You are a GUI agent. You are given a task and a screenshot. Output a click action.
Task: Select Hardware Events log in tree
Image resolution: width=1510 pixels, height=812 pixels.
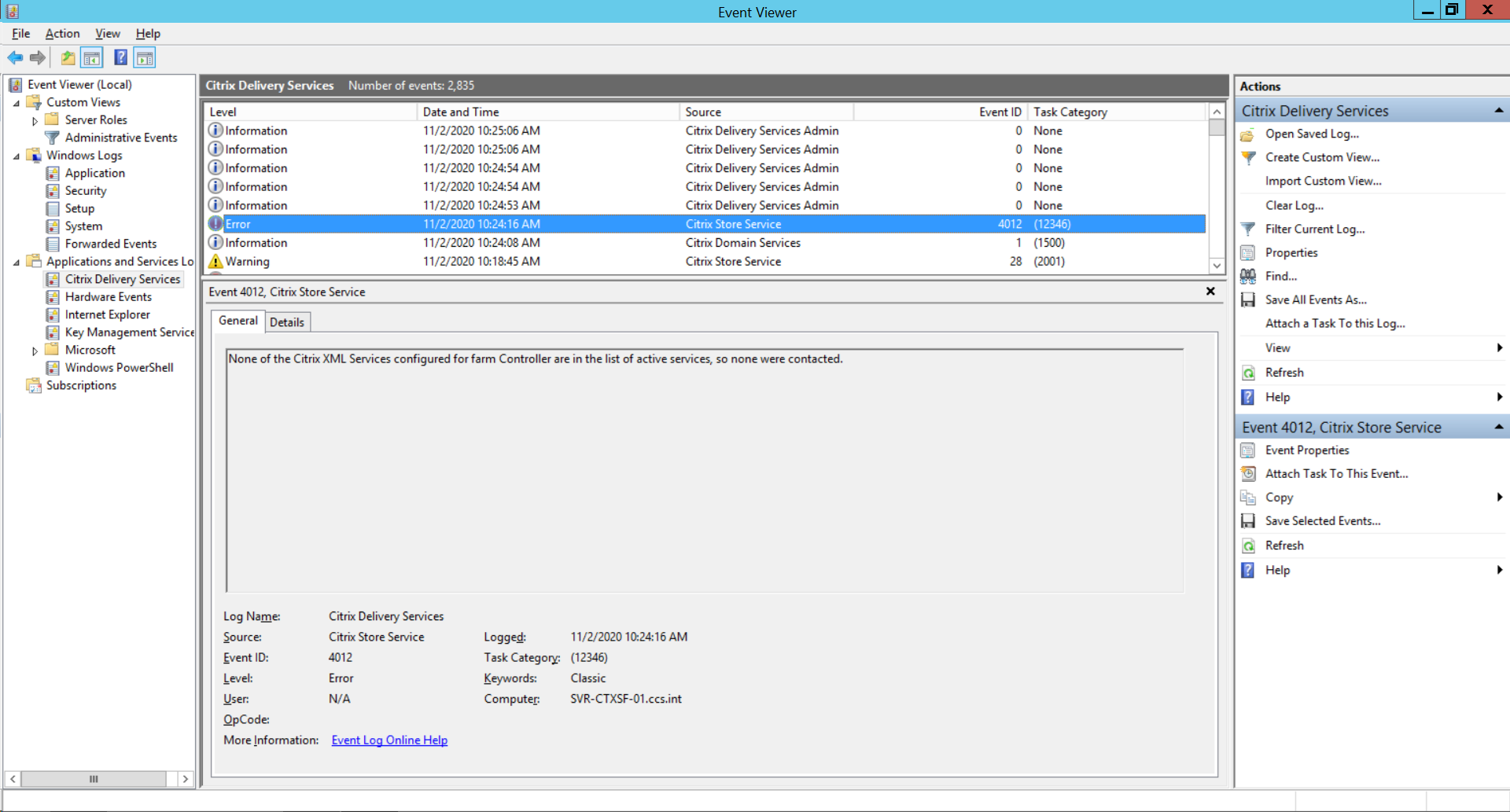pos(109,297)
